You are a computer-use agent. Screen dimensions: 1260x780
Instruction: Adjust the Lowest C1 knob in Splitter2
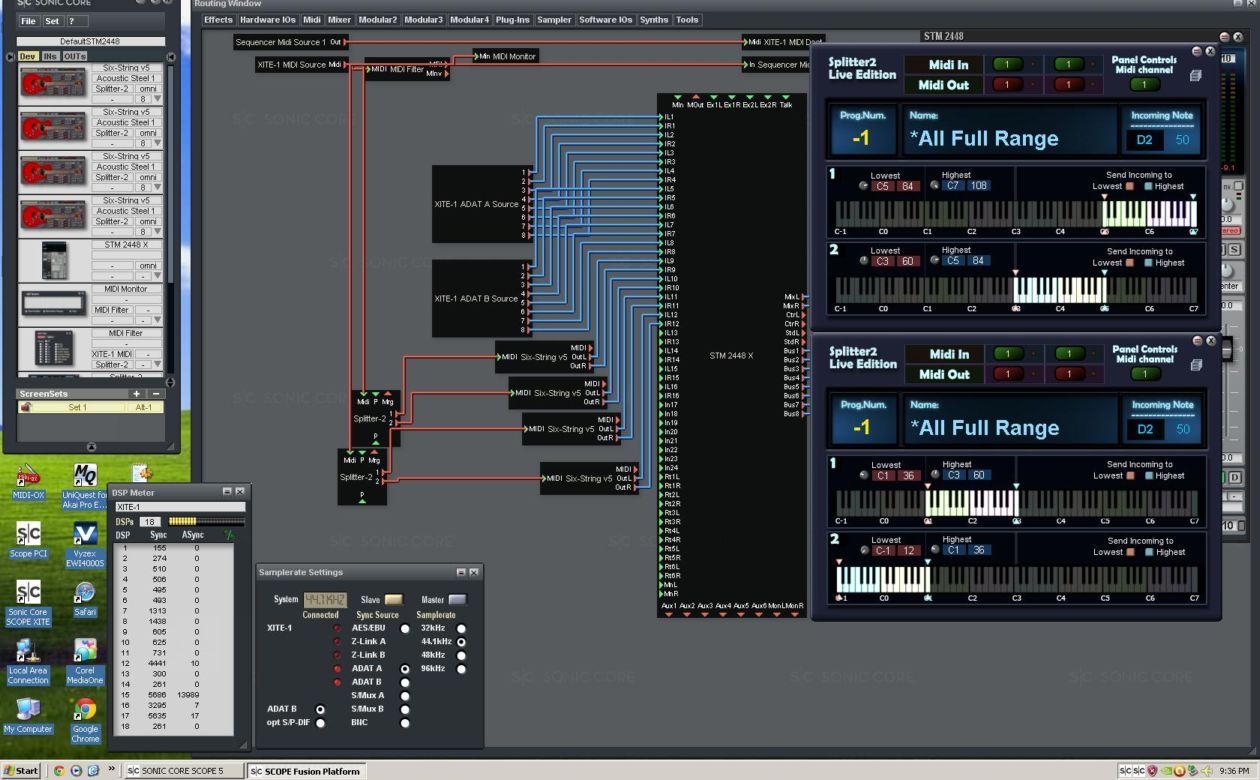864,476
